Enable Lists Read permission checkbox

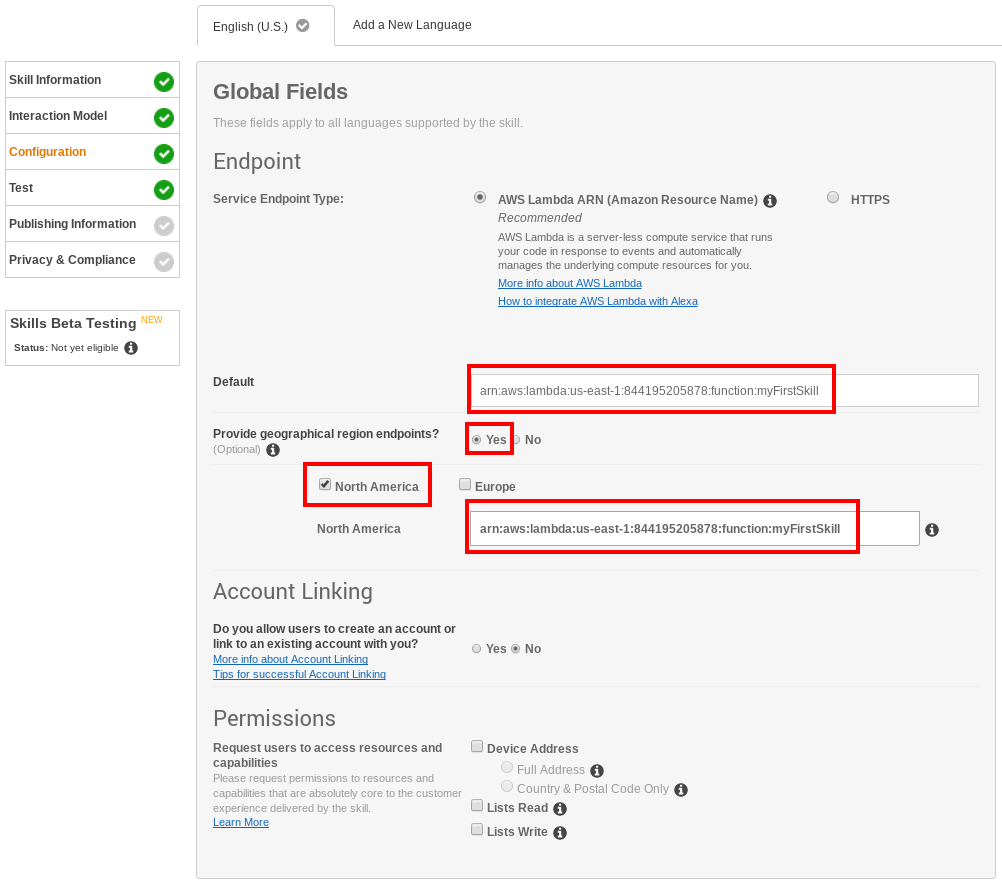[x=477, y=805]
